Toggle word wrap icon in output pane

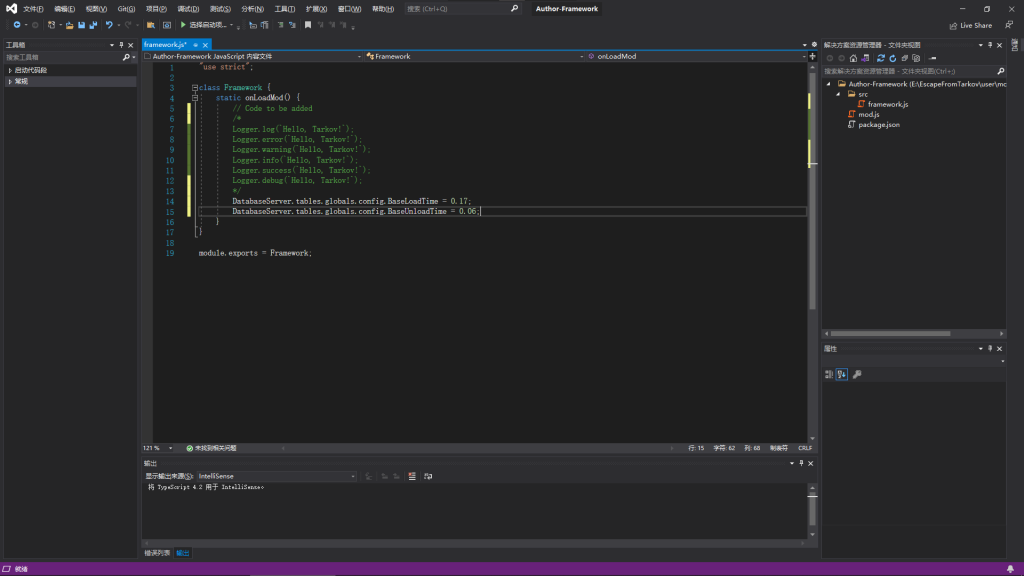(x=428, y=476)
